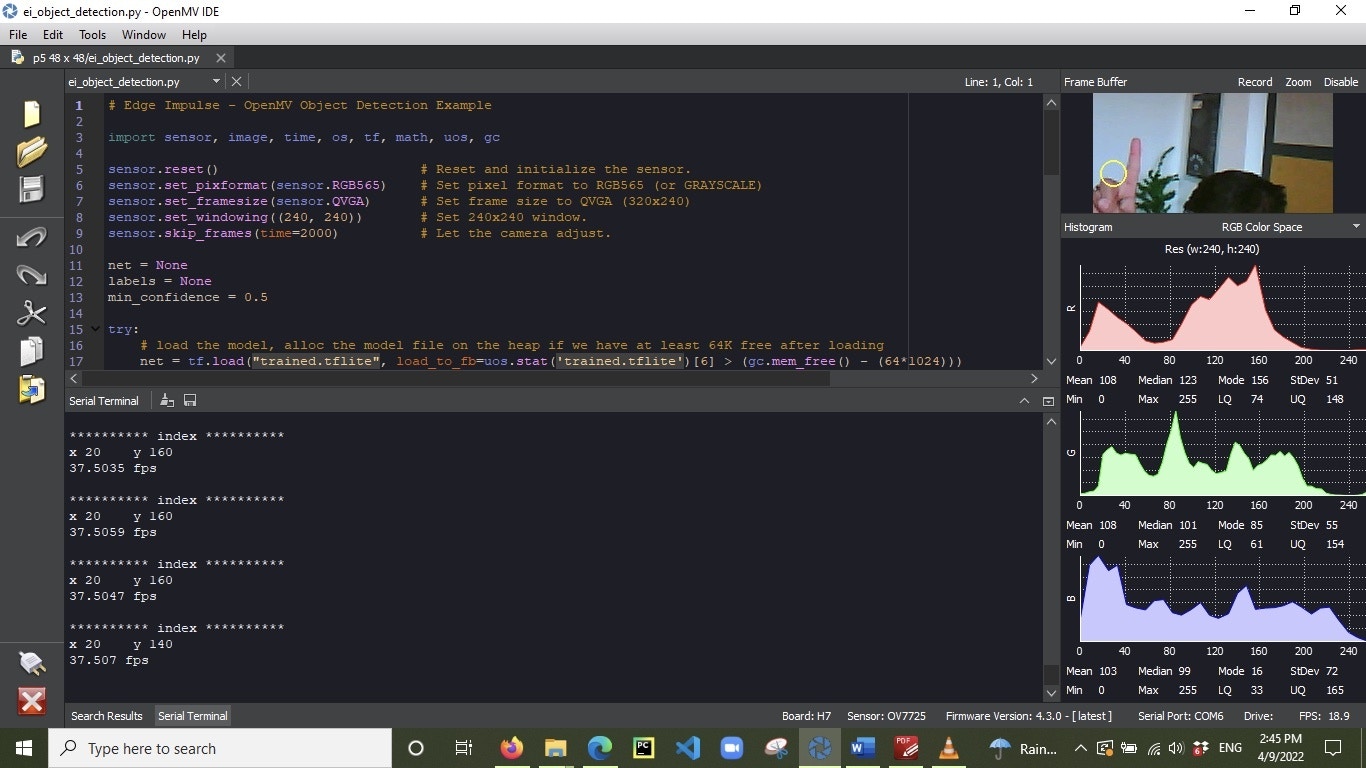Click the Firmware Version 4.3.0 latest link
The image size is (1366, 768).
(1029, 716)
